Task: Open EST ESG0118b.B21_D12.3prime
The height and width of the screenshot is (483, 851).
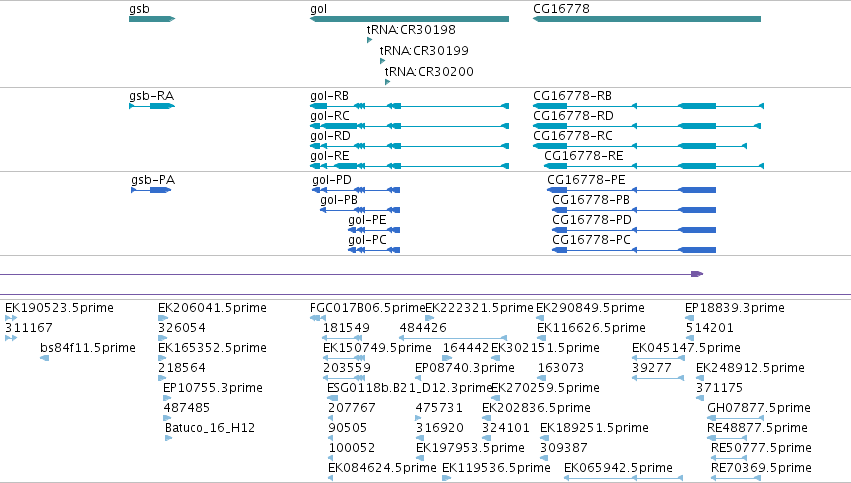Action: tap(332, 398)
